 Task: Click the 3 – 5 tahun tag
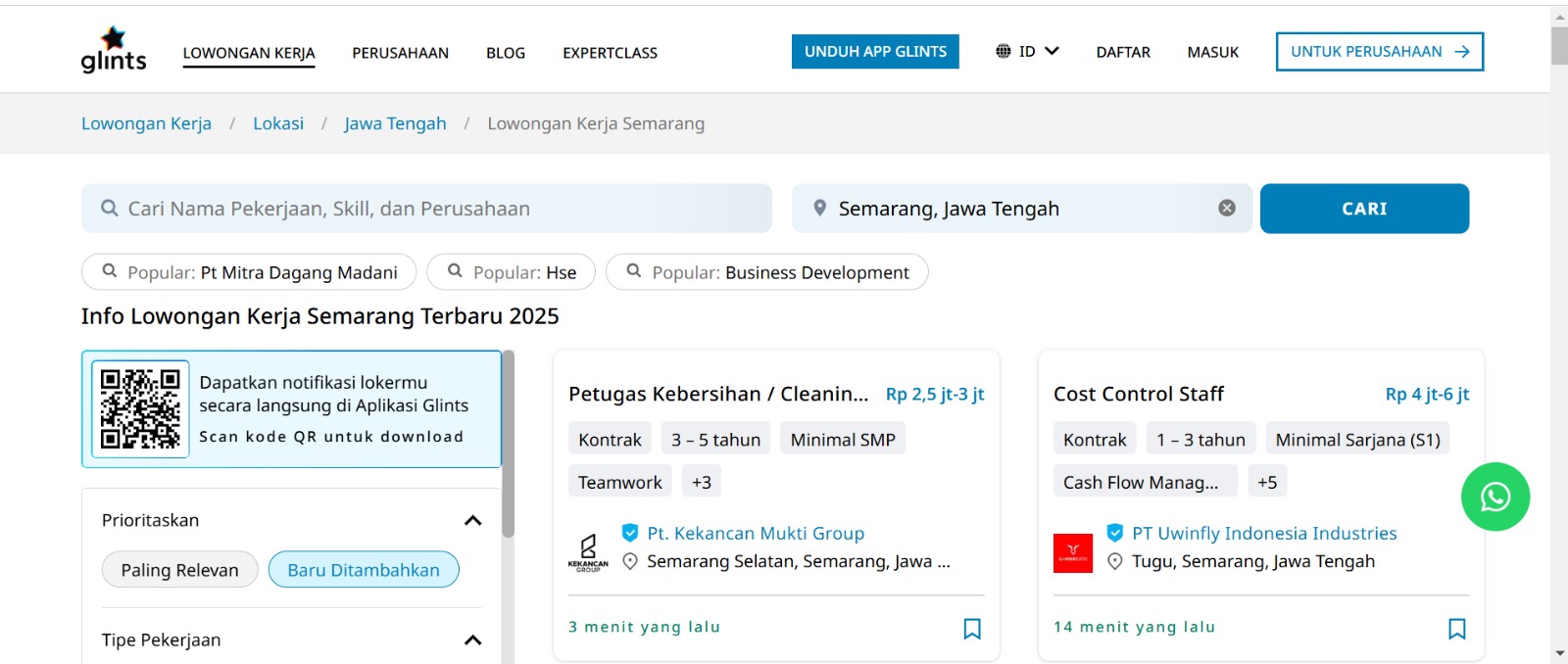715,440
